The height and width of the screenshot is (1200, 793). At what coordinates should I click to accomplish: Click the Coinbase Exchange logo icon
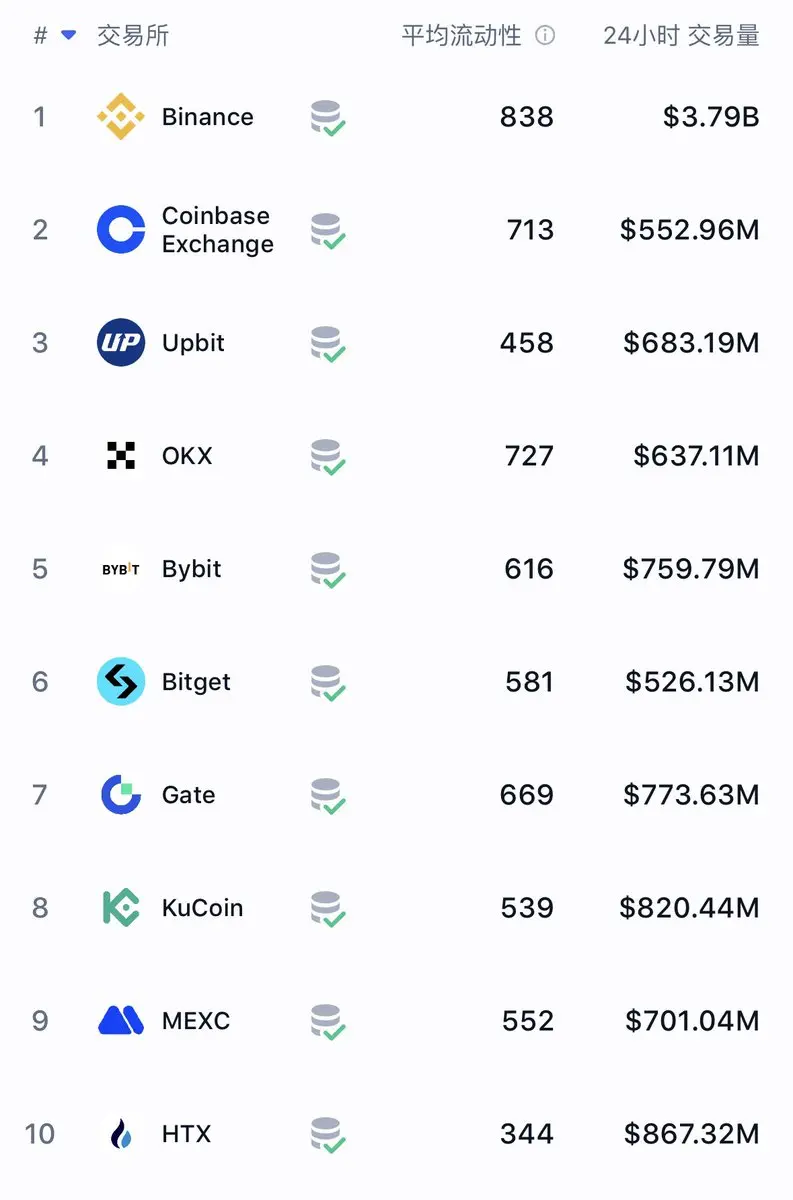[121, 230]
